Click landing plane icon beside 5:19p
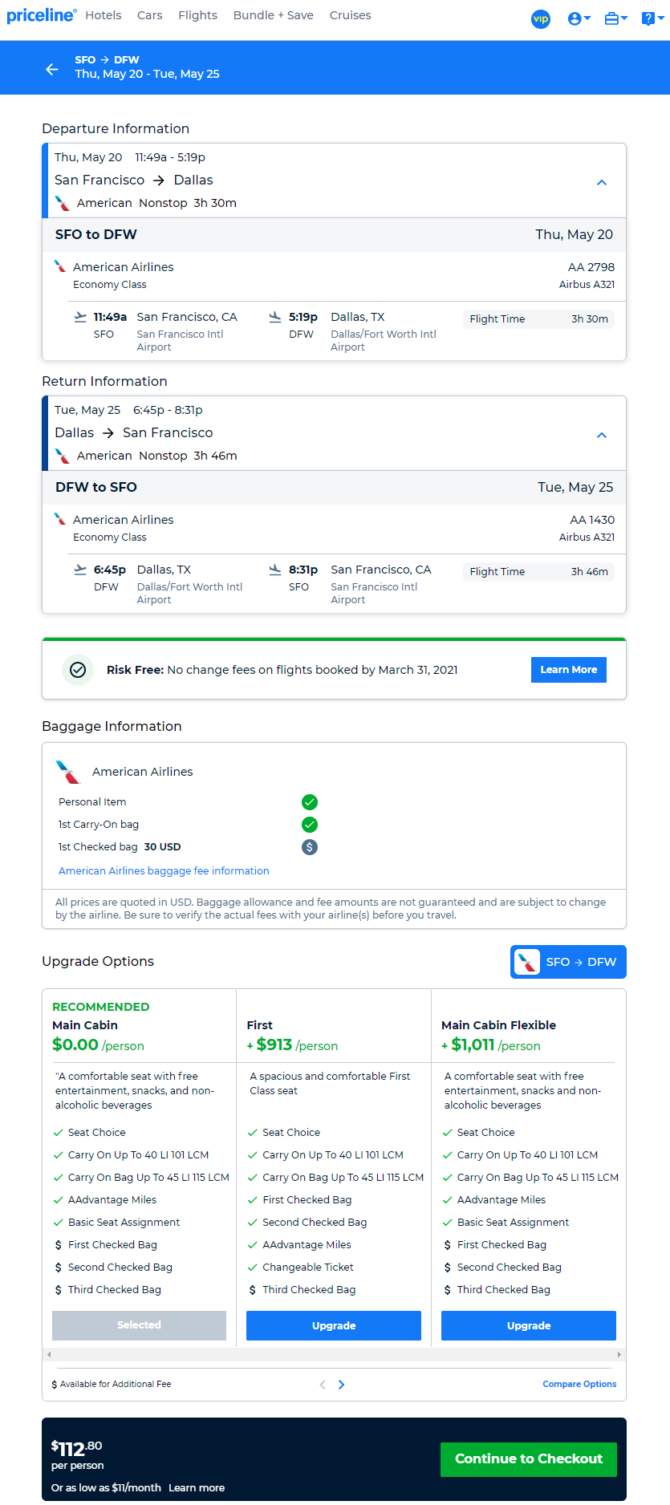The height and width of the screenshot is (1505, 670). point(276,317)
